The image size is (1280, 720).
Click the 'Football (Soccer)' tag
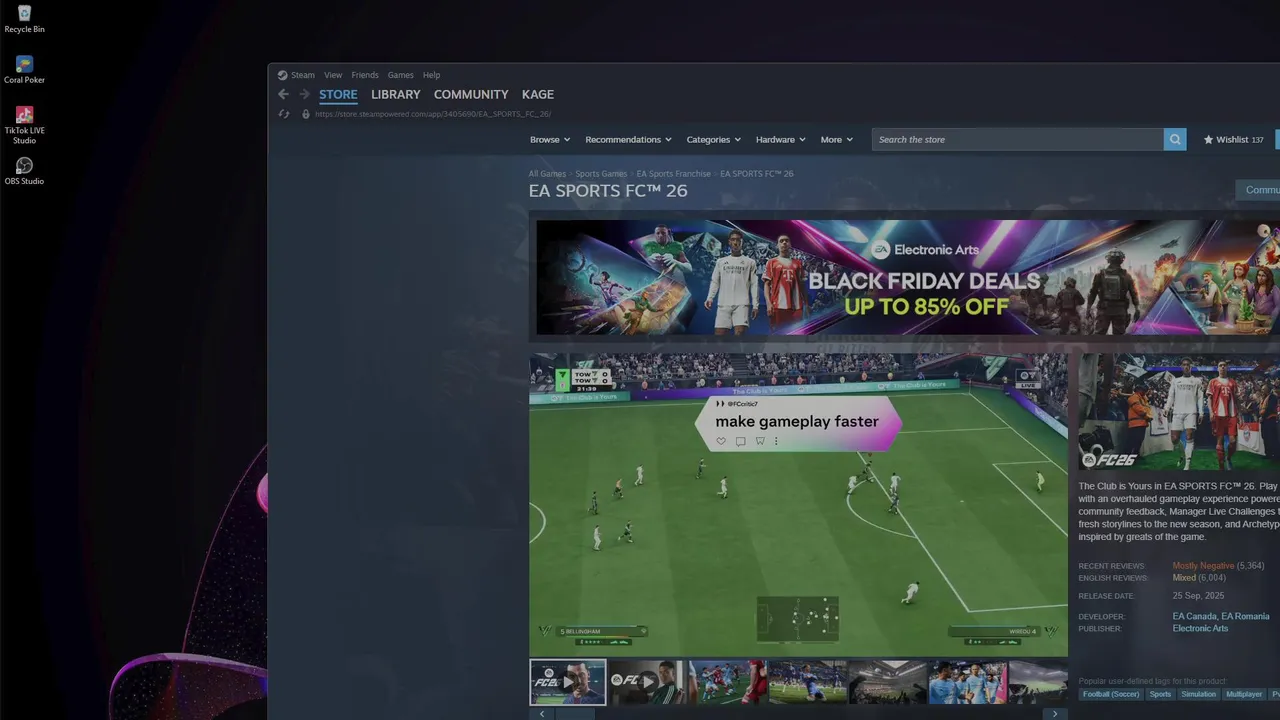coord(1110,694)
